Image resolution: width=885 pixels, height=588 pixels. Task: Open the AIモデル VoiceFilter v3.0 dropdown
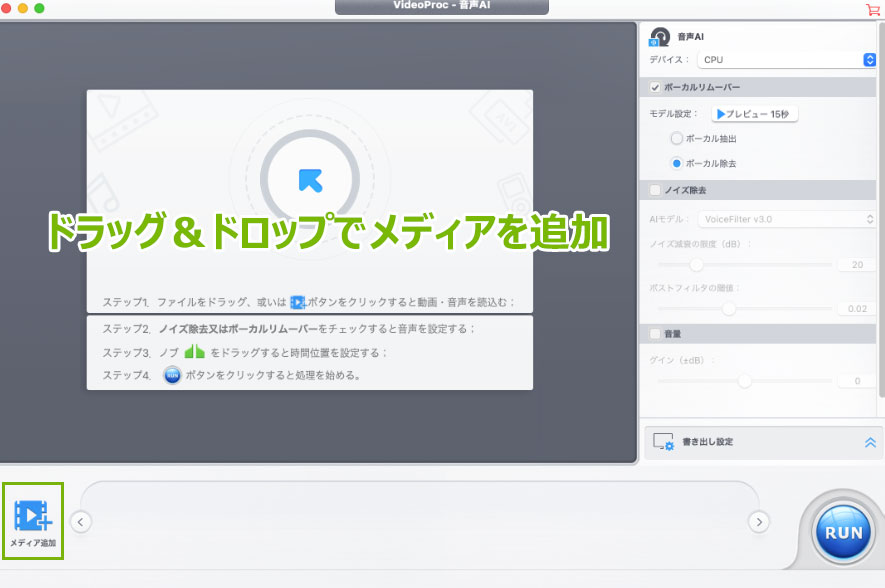[x=787, y=218]
